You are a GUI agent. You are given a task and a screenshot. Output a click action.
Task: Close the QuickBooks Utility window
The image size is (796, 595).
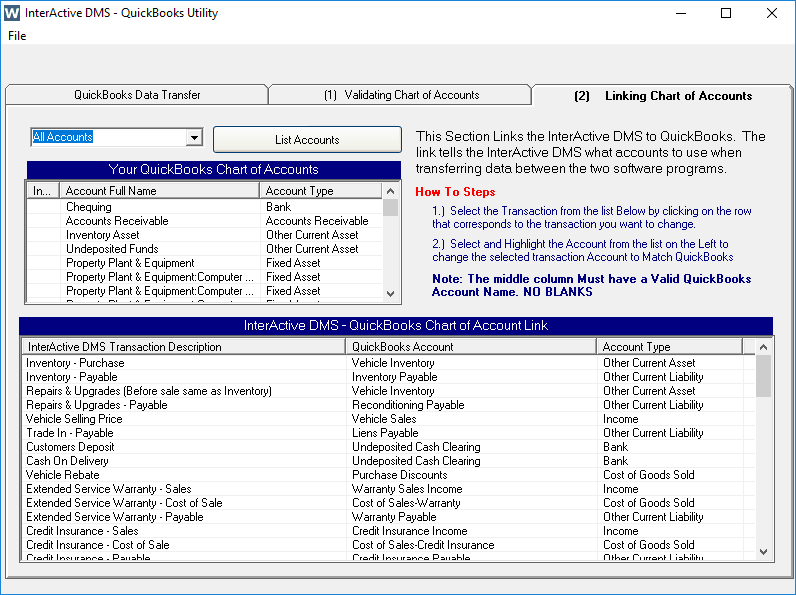(x=771, y=13)
